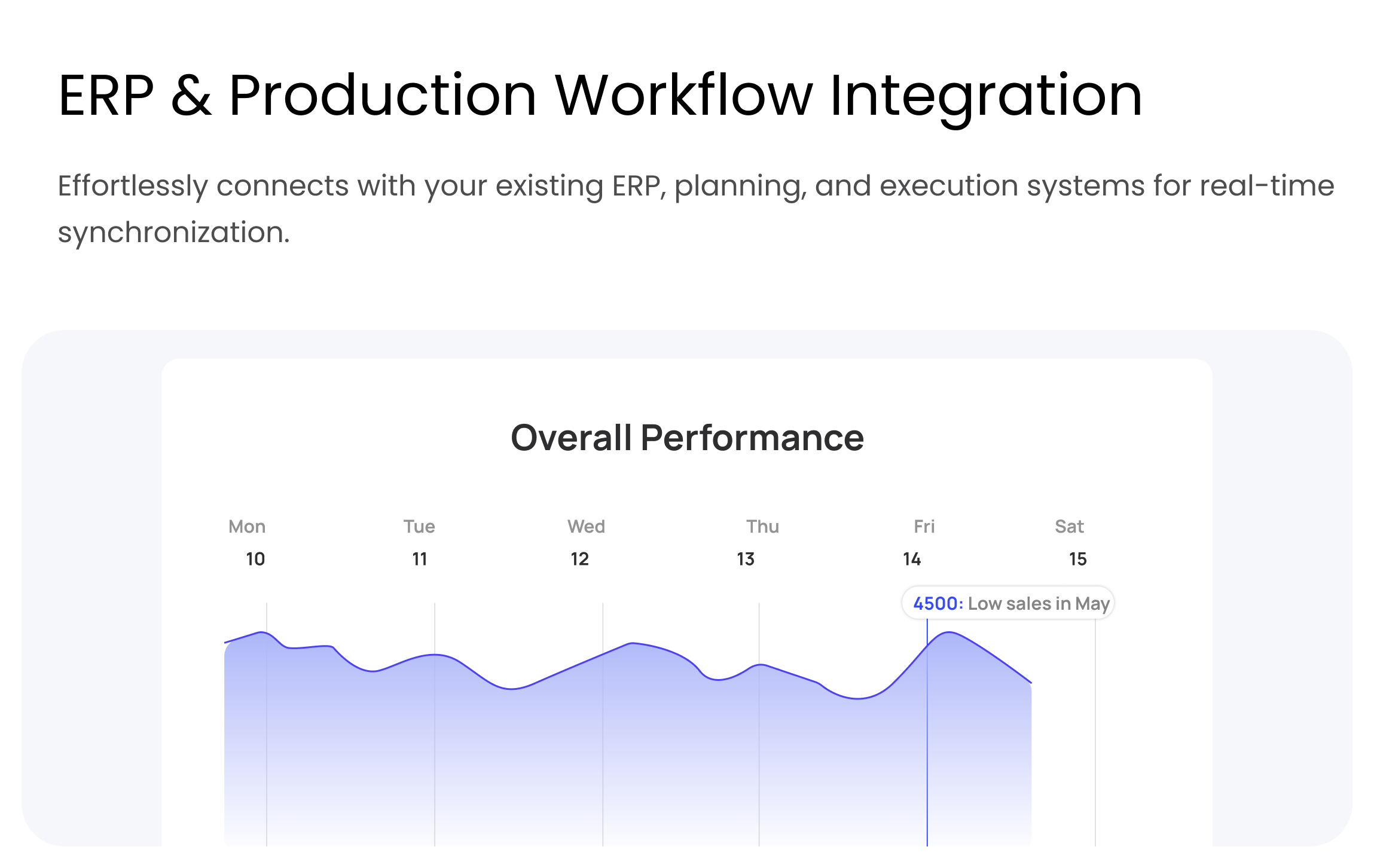This screenshot has height=868, width=1374.
Task: Click the 4500 Low sales tooltip
Action: [1008, 603]
